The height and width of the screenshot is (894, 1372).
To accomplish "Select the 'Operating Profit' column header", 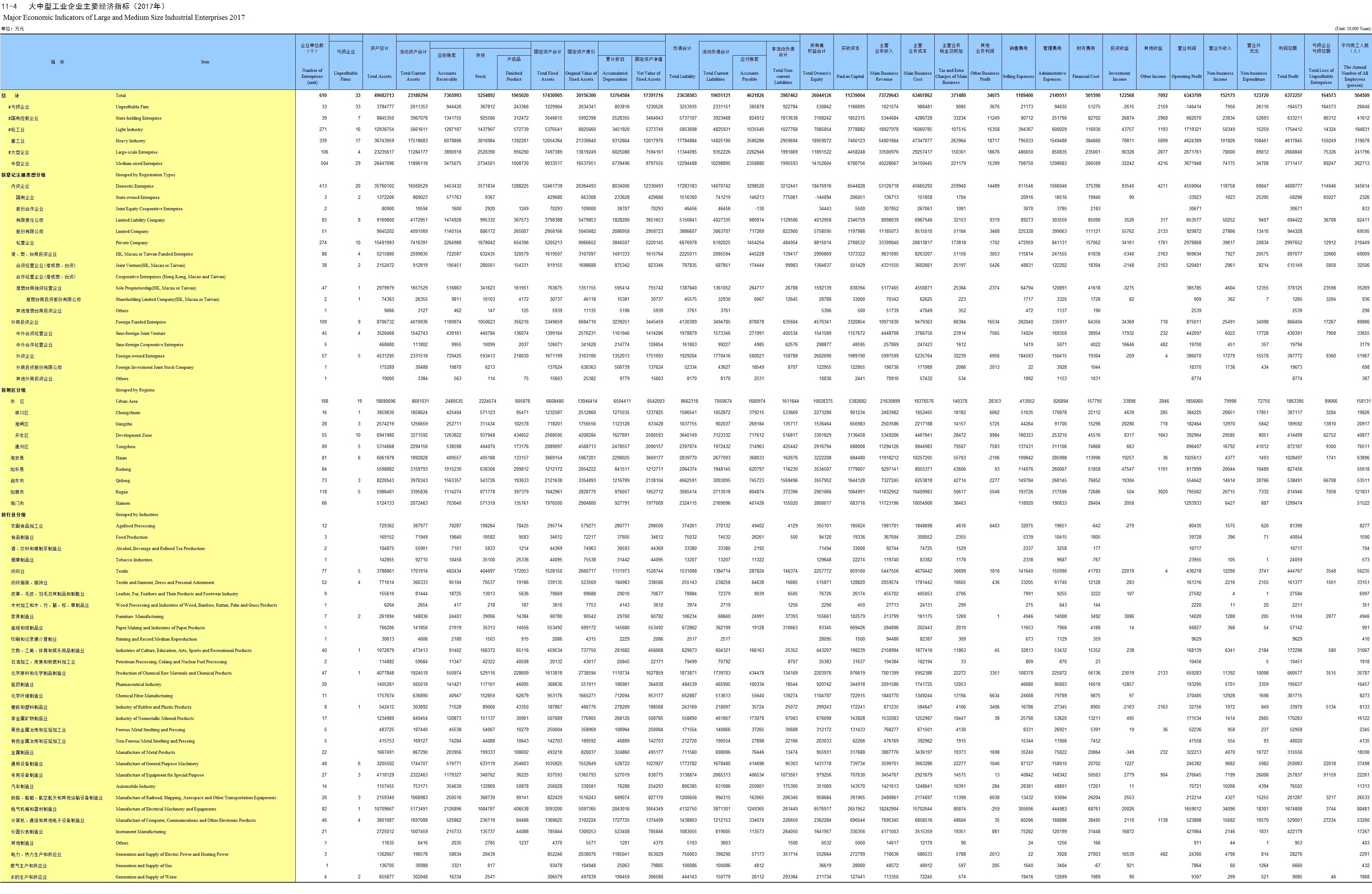I will (1186, 76).
